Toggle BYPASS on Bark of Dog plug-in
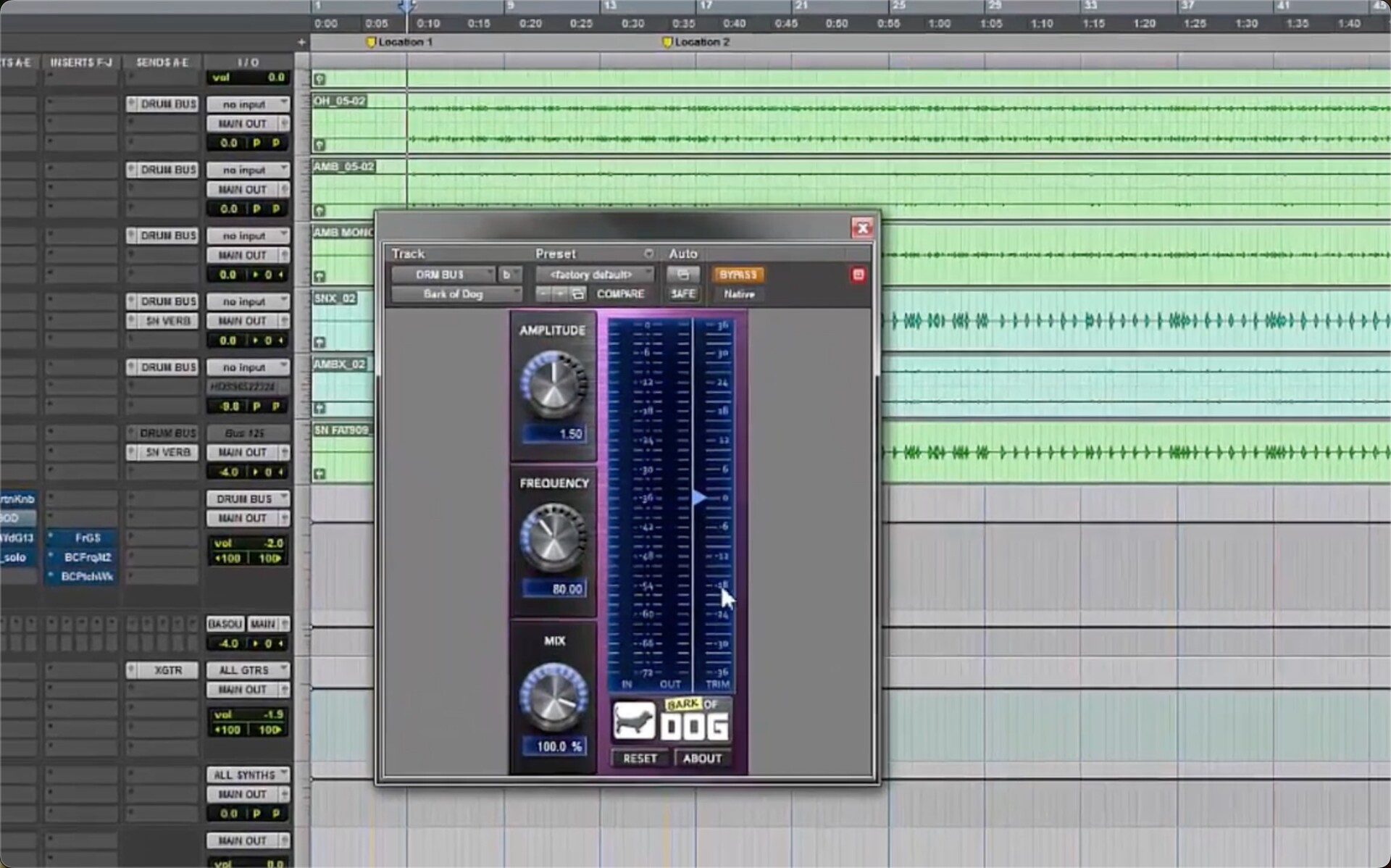This screenshot has width=1391, height=868. coord(738,275)
